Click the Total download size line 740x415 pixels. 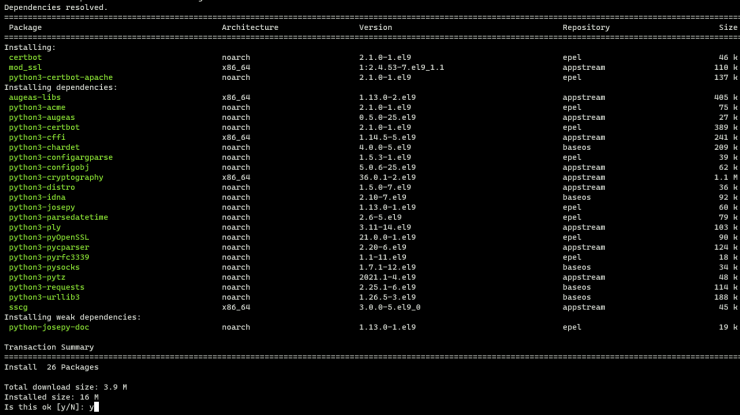click(x=65, y=387)
